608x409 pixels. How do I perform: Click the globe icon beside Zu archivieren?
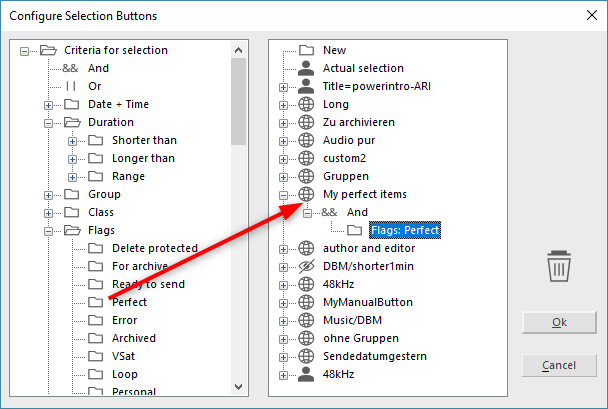(307, 122)
